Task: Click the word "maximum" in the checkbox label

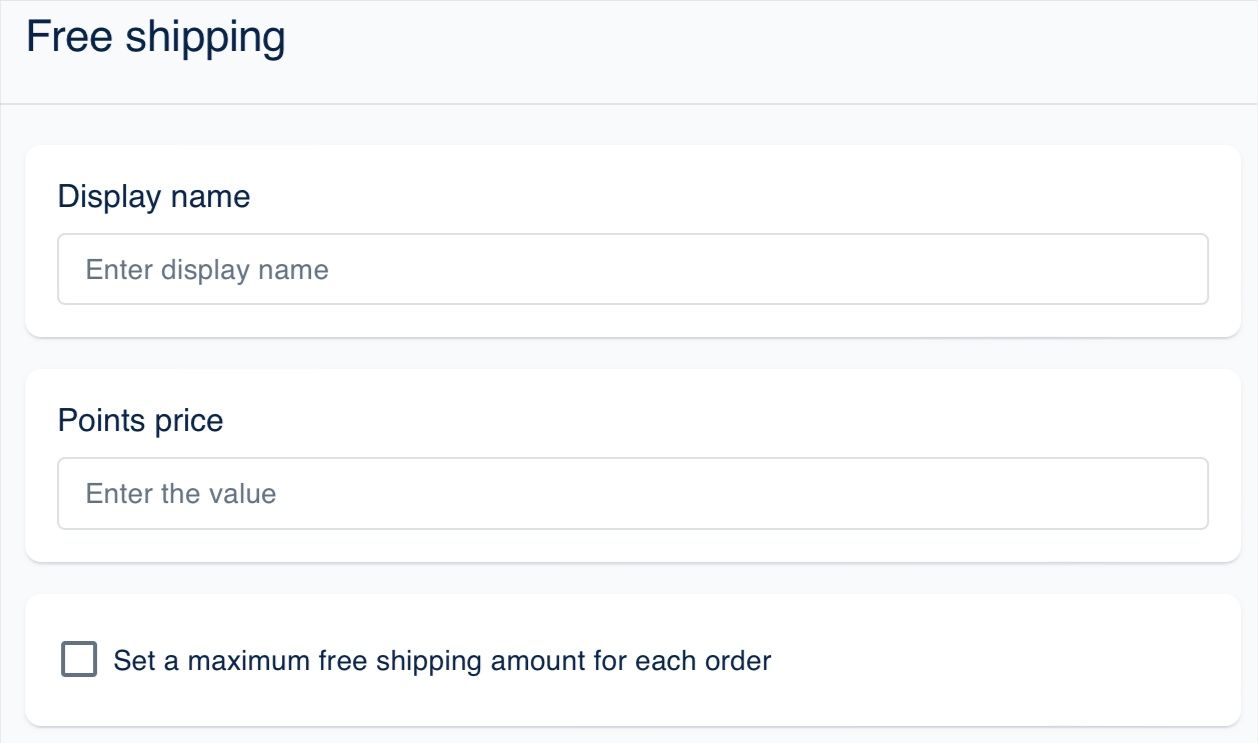Action: (x=248, y=661)
